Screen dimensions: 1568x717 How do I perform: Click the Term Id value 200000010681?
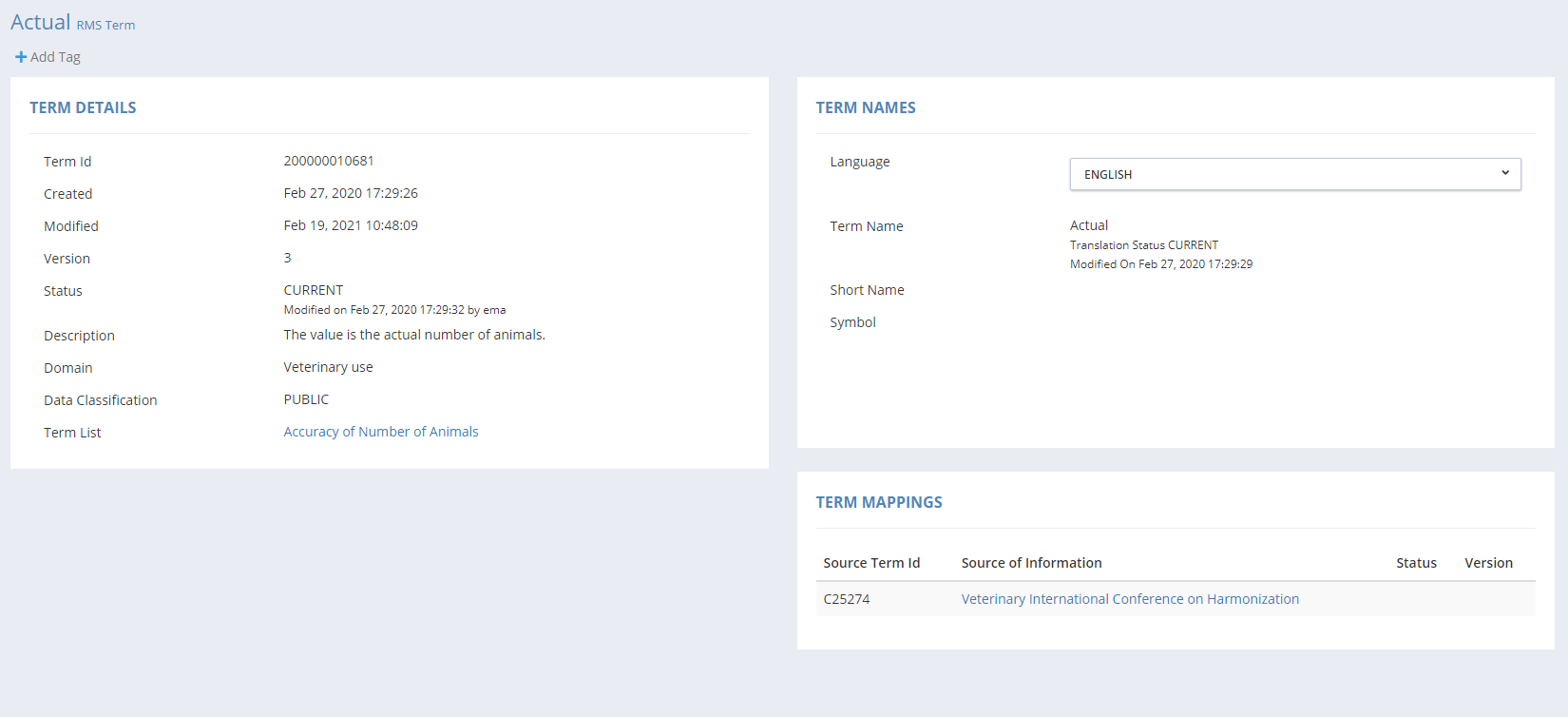tap(329, 161)
